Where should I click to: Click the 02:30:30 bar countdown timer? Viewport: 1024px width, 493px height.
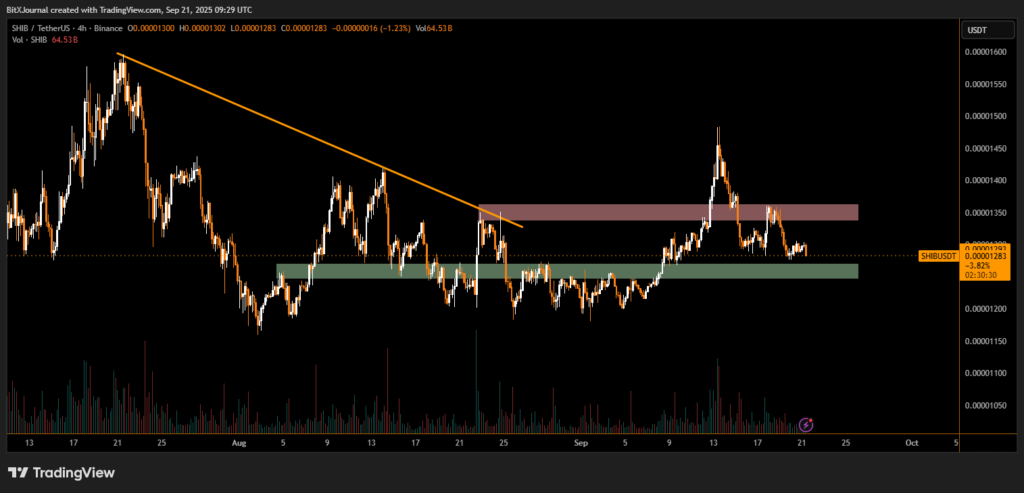click(x=985, y=275)
